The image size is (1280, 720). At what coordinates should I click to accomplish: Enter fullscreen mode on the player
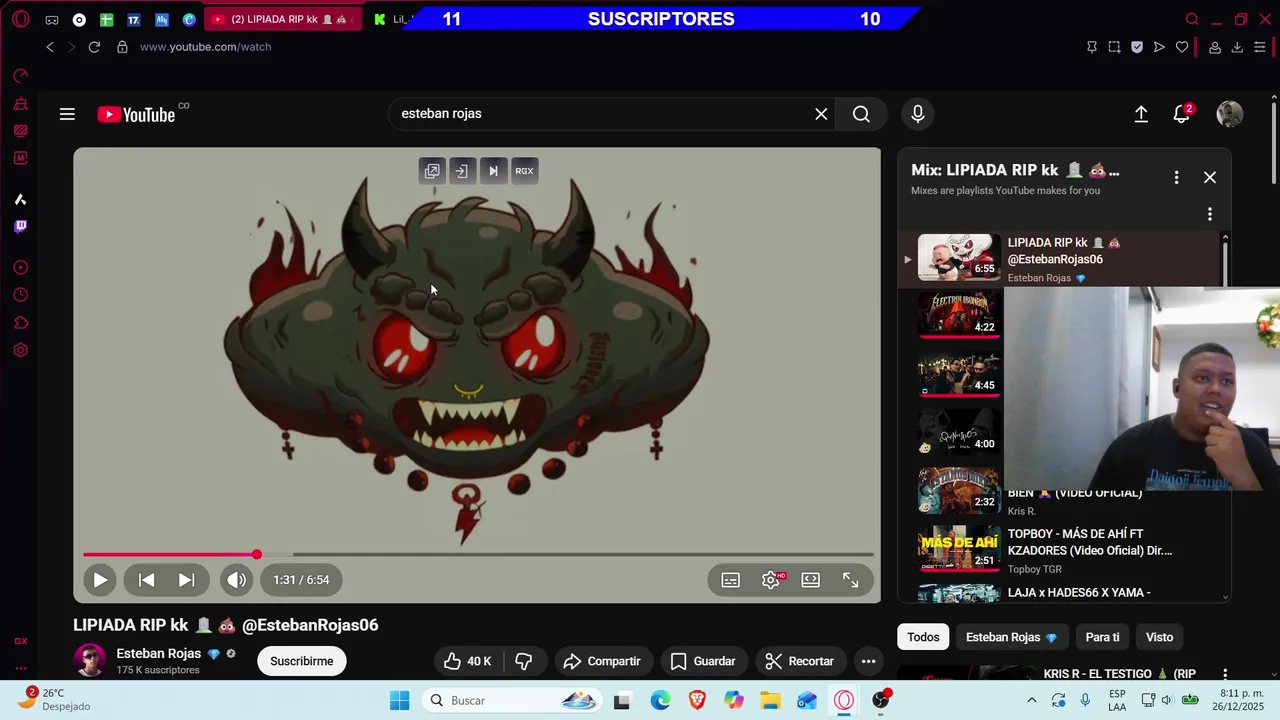tap(851, 580)
